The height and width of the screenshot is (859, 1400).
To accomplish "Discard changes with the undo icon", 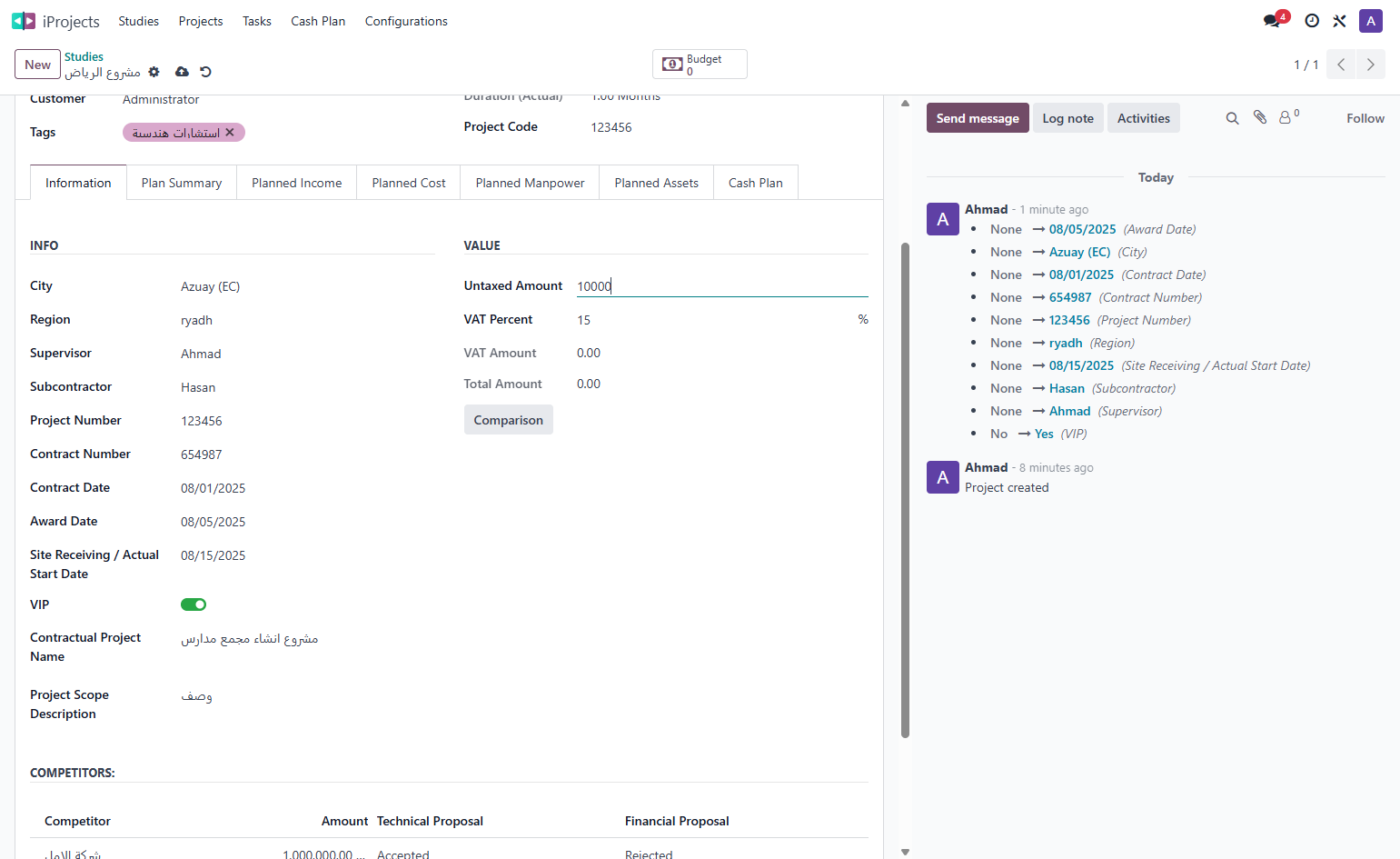I will coord(205,72).
